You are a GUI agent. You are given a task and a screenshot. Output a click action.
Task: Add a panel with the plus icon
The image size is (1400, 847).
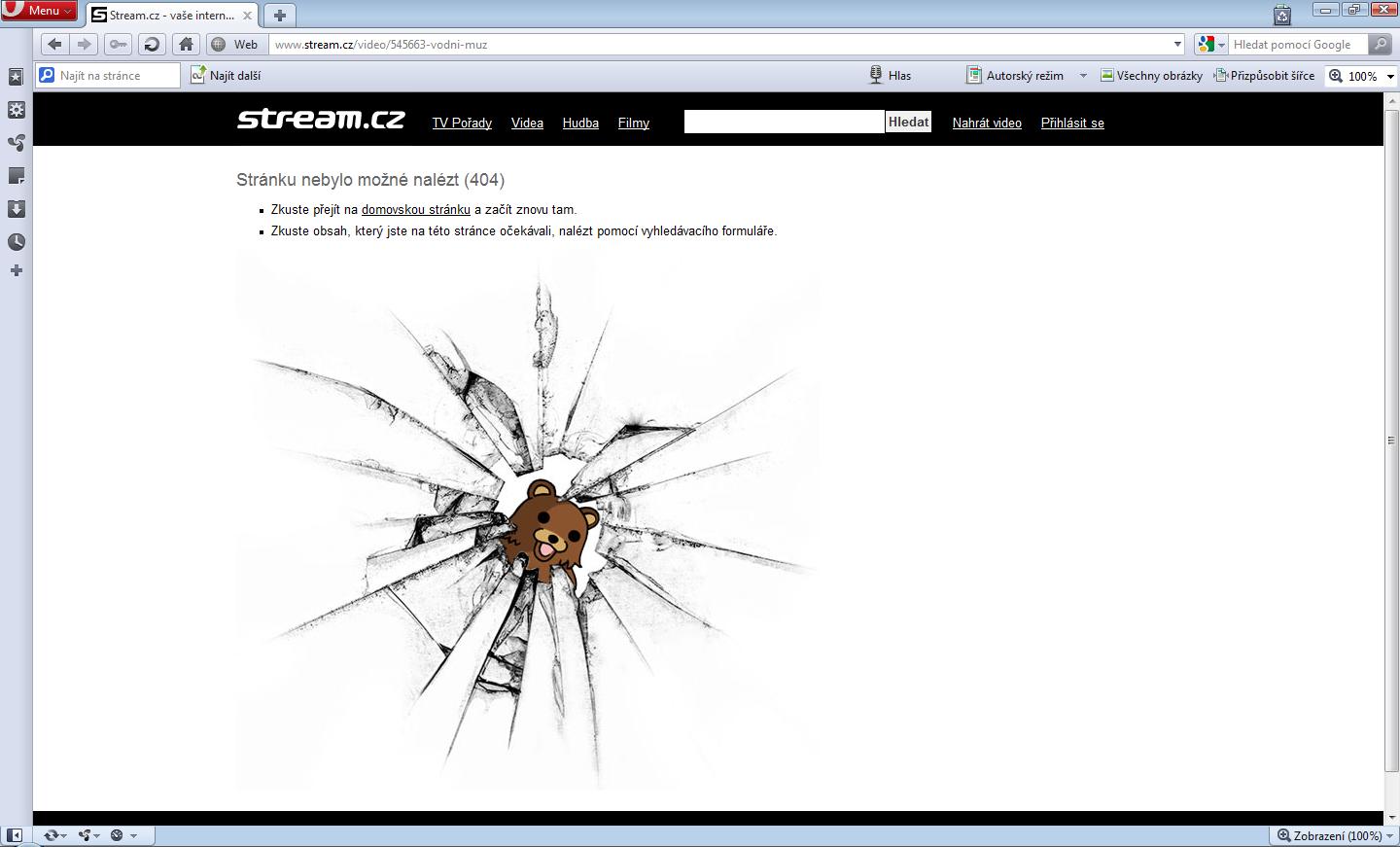(x=16, y=270)
